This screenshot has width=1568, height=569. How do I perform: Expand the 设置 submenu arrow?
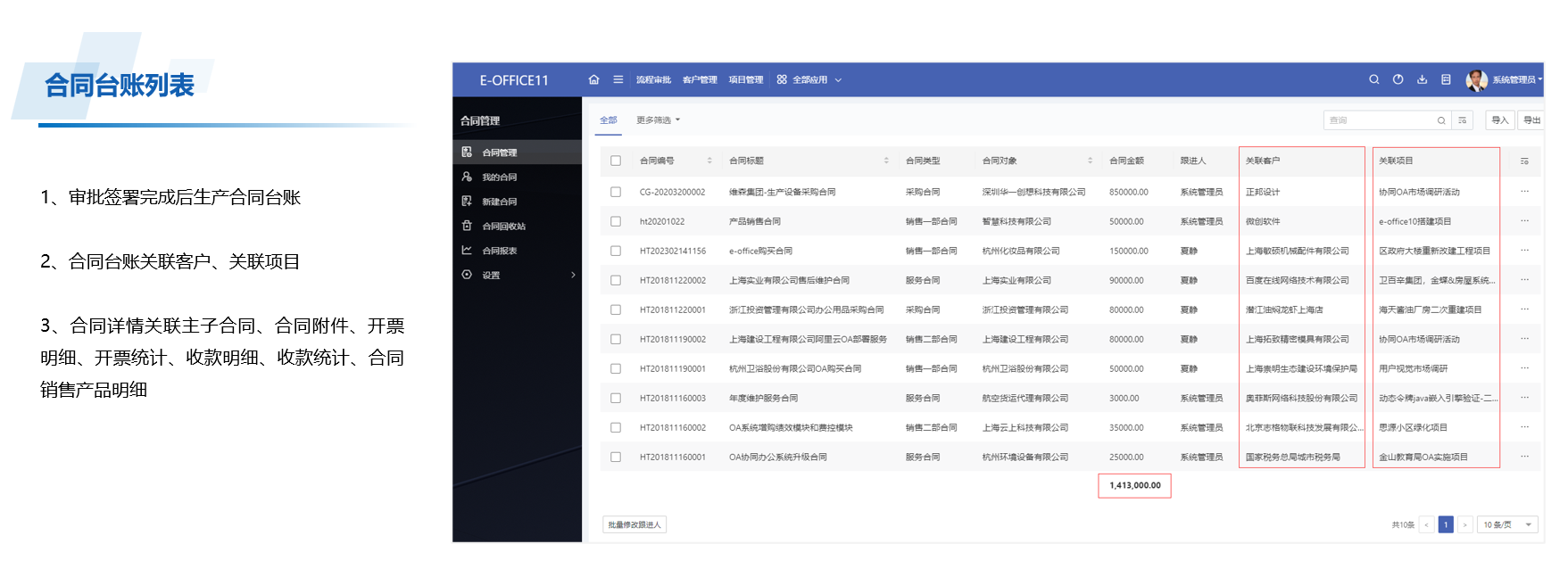(x=573, y=275)
